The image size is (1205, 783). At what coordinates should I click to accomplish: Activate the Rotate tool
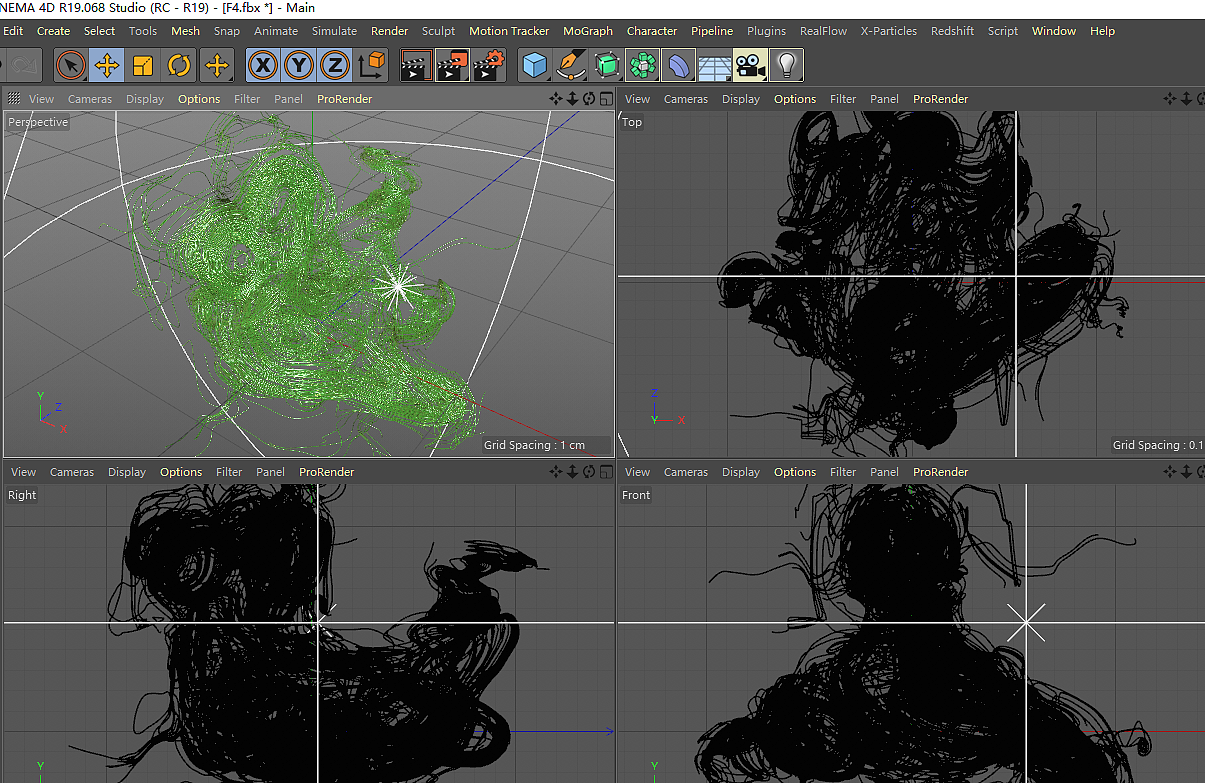[x=179, y=66]
